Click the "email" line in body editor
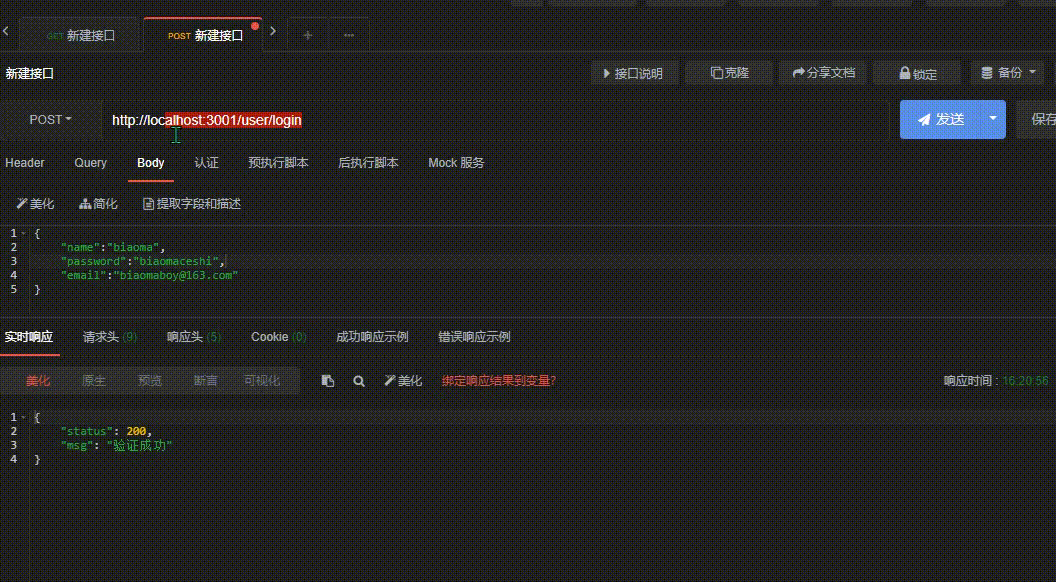 click(x=149, y=276)
